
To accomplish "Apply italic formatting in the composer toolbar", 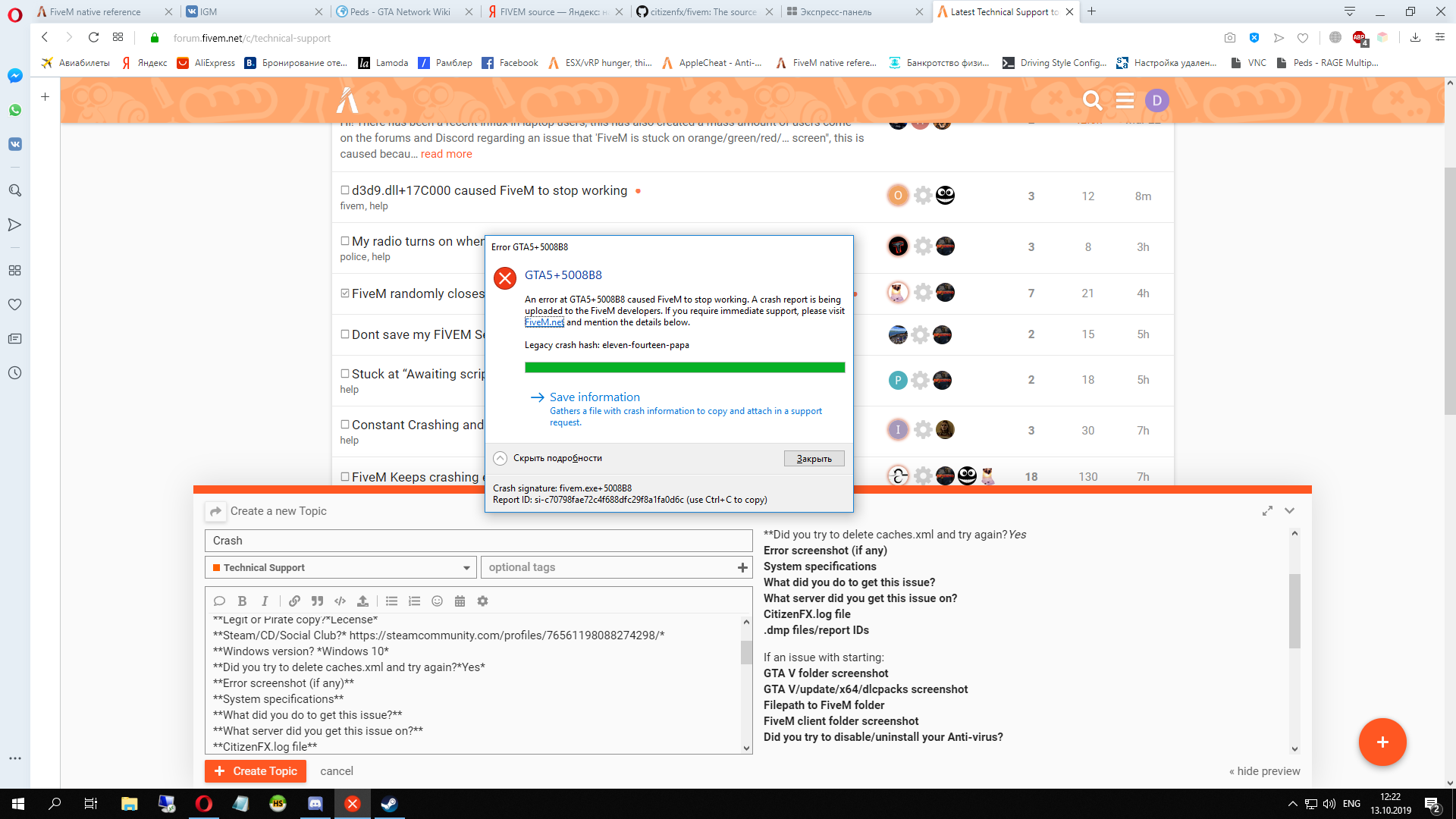I will coord(264,601).
